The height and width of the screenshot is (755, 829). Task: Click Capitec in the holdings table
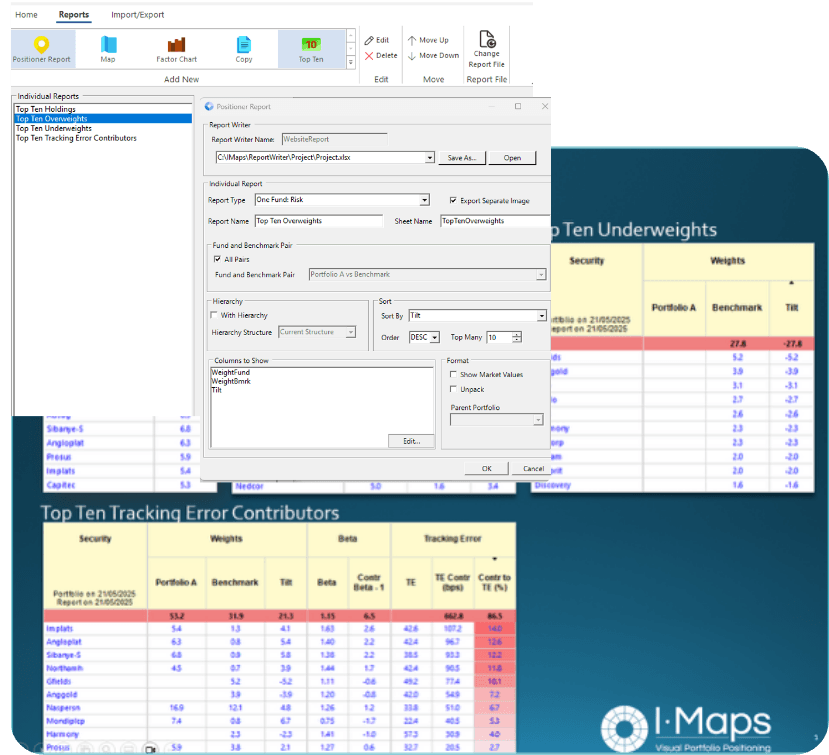61,485
